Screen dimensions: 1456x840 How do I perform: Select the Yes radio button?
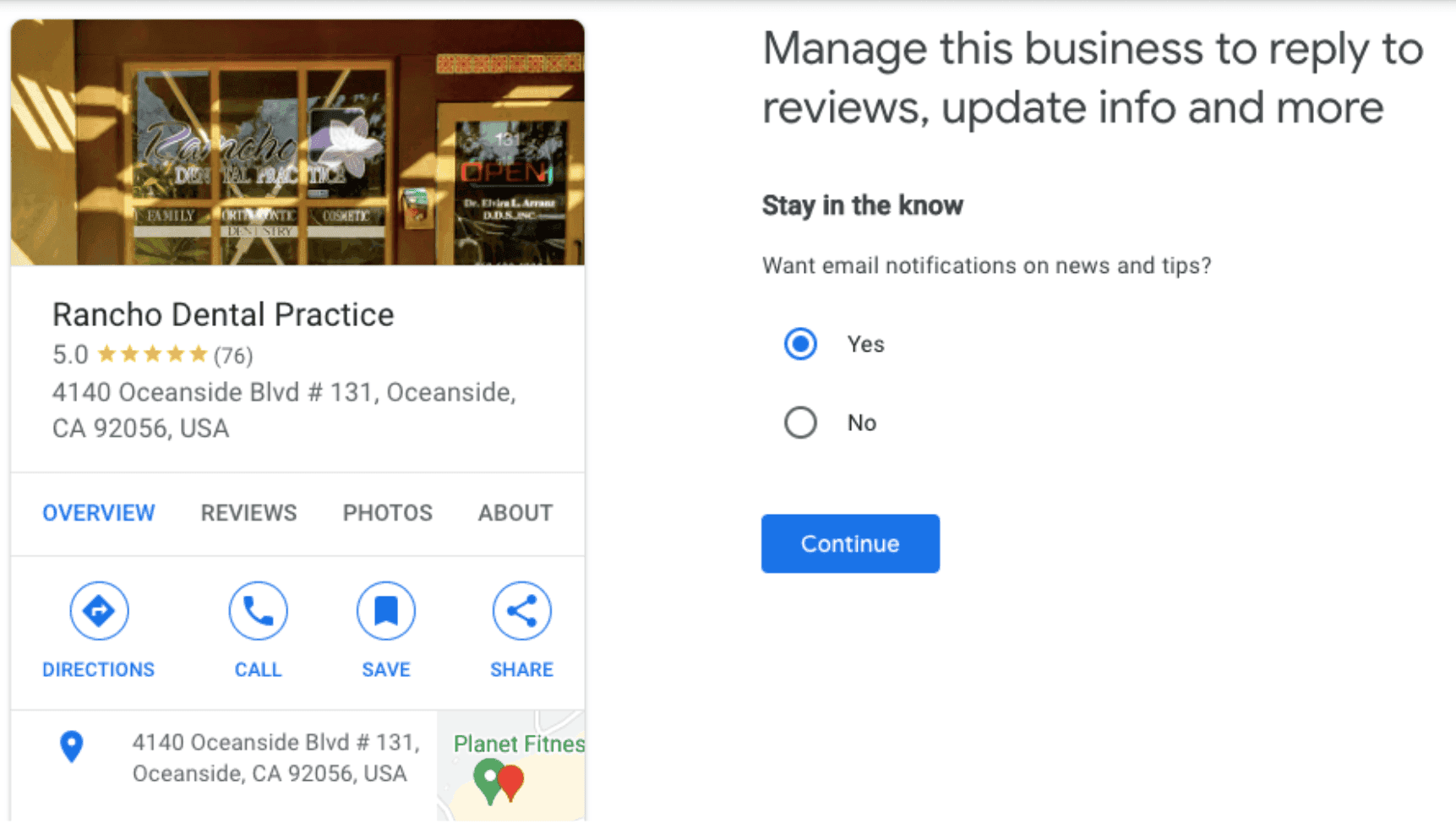click(800, 344)
